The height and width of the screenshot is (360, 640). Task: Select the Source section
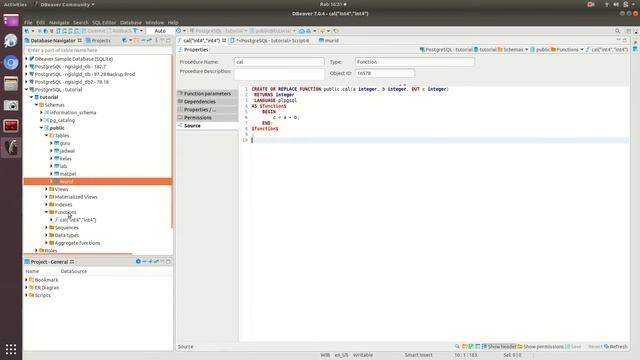207,126
